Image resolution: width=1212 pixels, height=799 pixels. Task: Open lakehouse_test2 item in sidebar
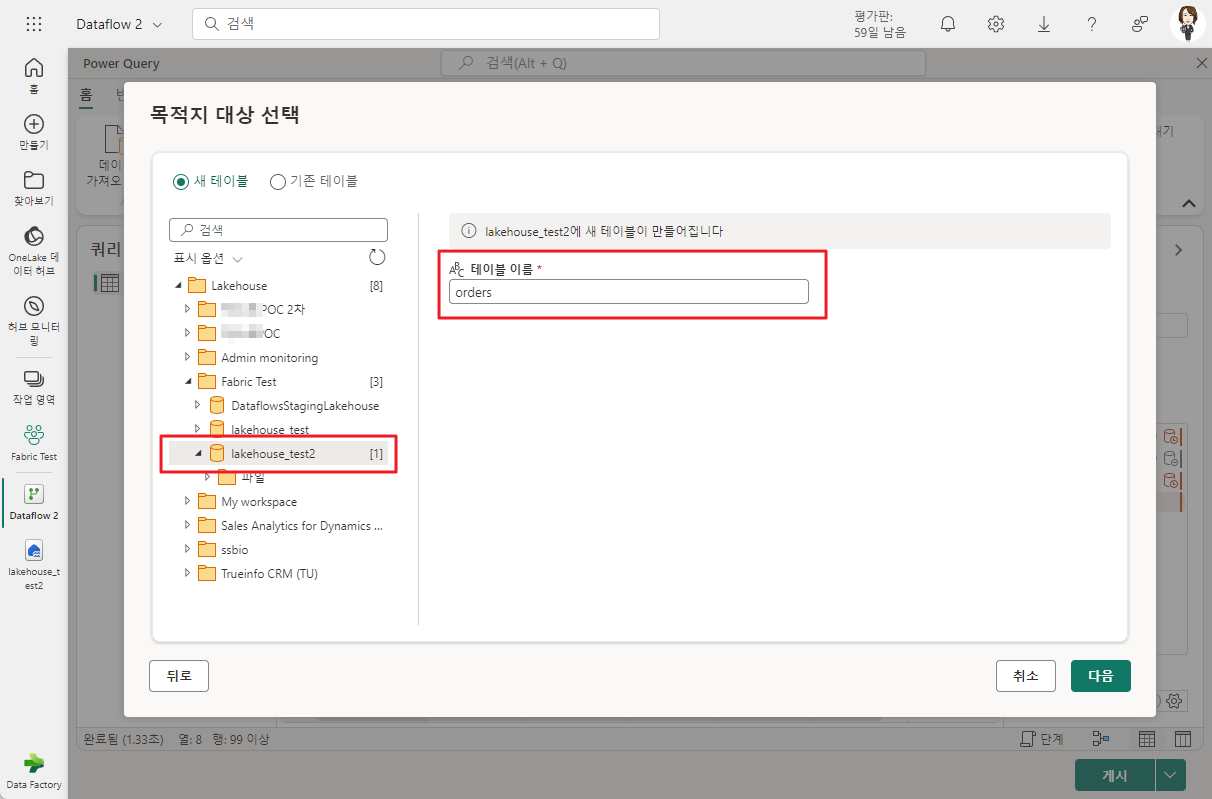34,566
